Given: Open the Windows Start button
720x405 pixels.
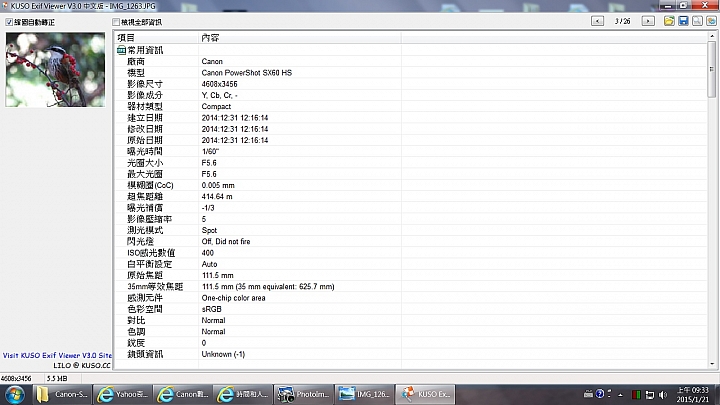Looking at the screenshot, I should click(x=15, y=394).
